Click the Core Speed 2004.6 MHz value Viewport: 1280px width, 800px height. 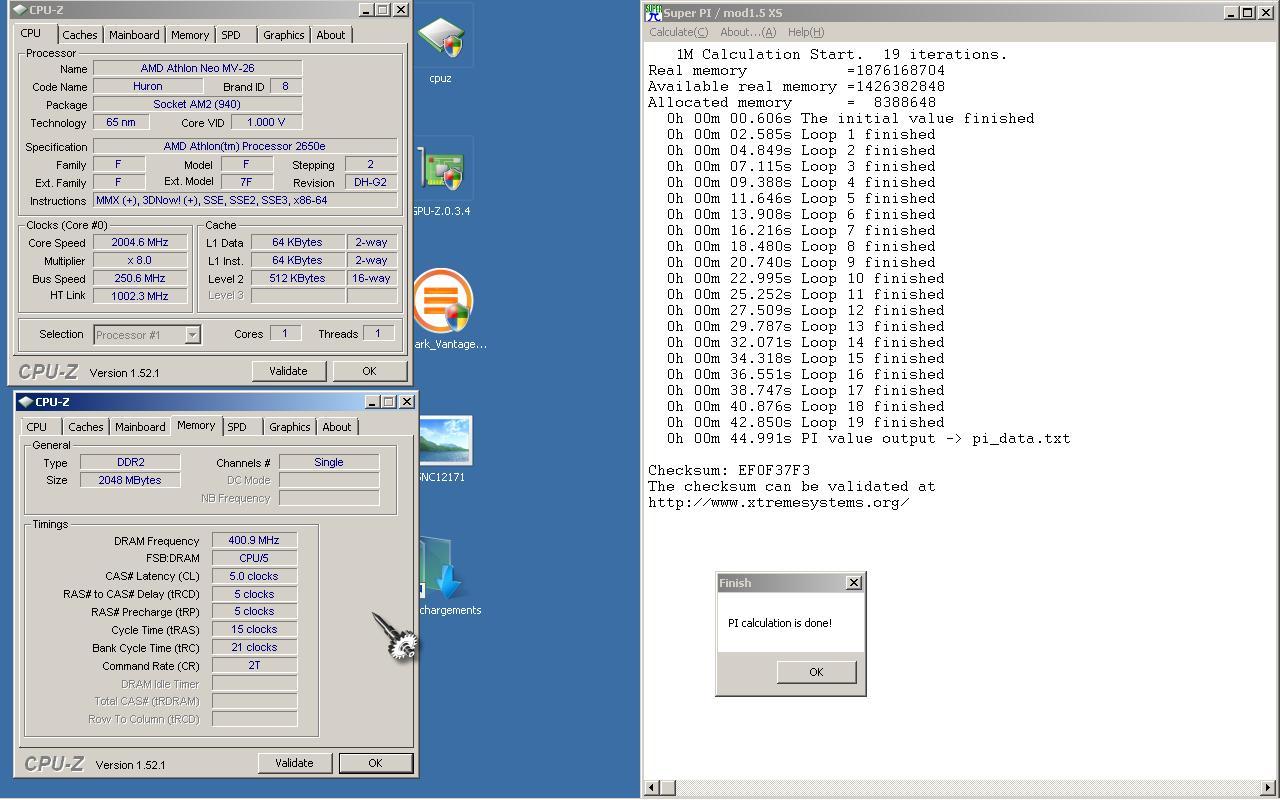pyautogui.click(x=140, y=242)
